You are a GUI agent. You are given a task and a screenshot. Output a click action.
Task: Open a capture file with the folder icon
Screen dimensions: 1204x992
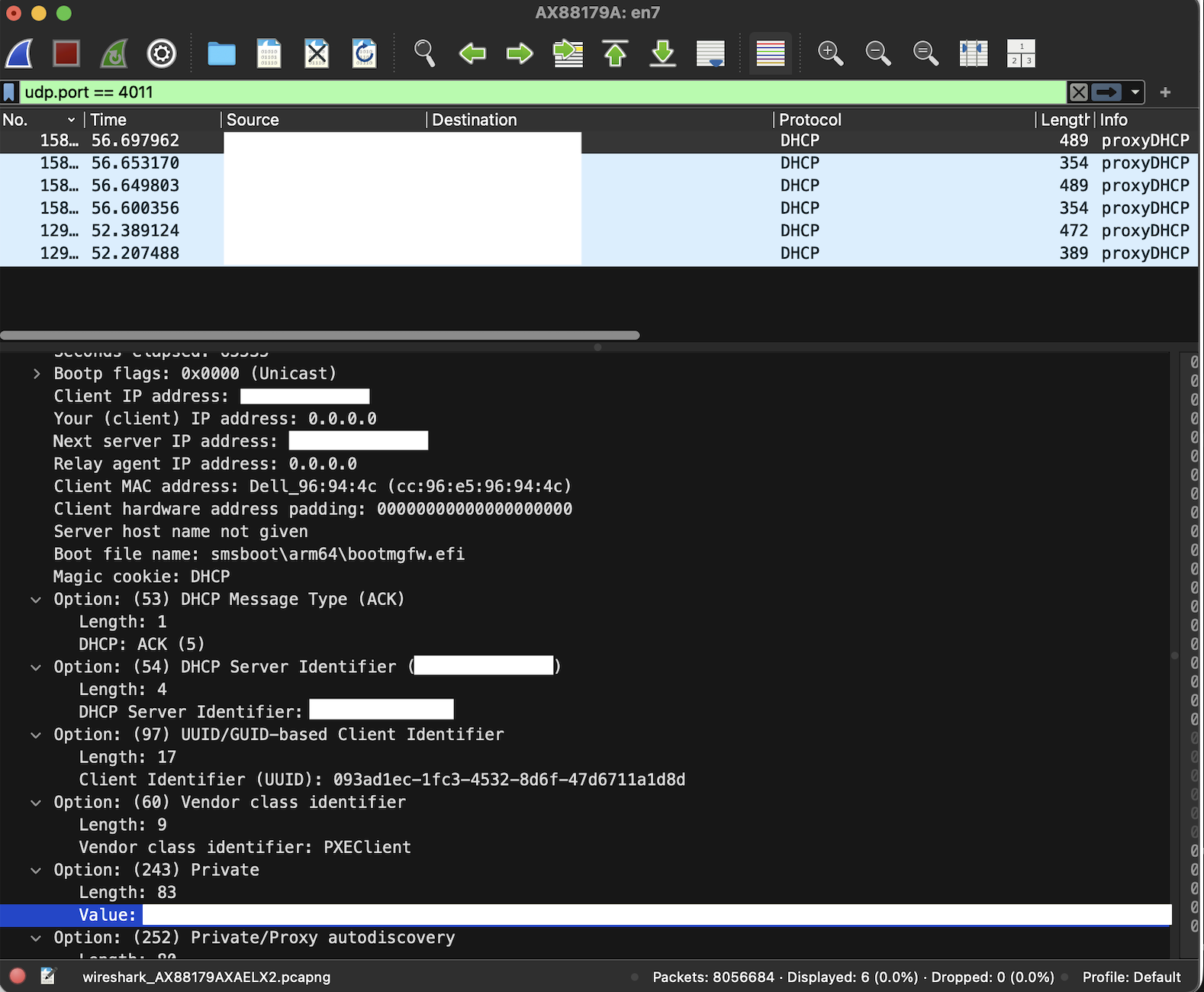(x=221, y=53)
